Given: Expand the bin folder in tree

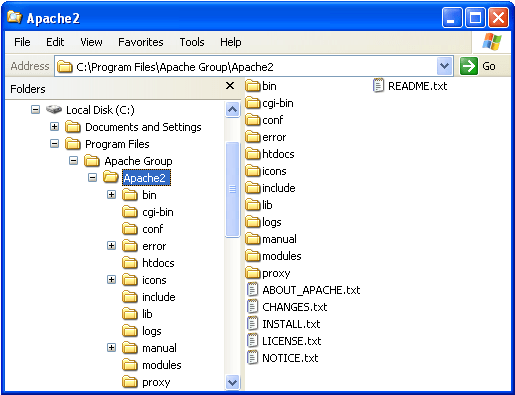Looking at the screenshot, I should click(111, 194).
